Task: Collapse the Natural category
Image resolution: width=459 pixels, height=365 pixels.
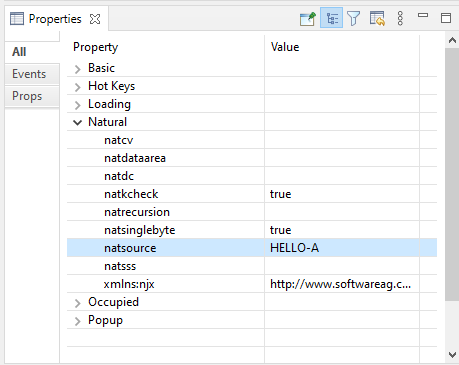Action: click(x=78, y=123)
